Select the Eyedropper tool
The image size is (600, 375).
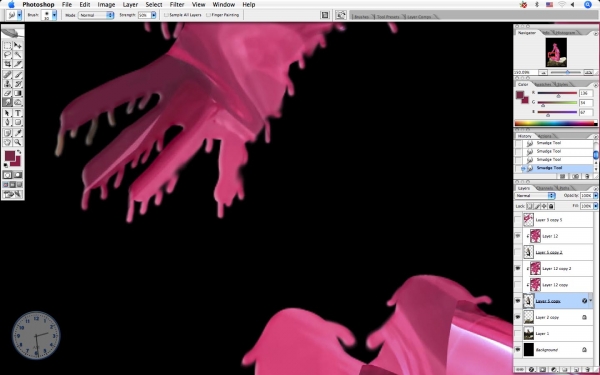[x=18, y=133]
